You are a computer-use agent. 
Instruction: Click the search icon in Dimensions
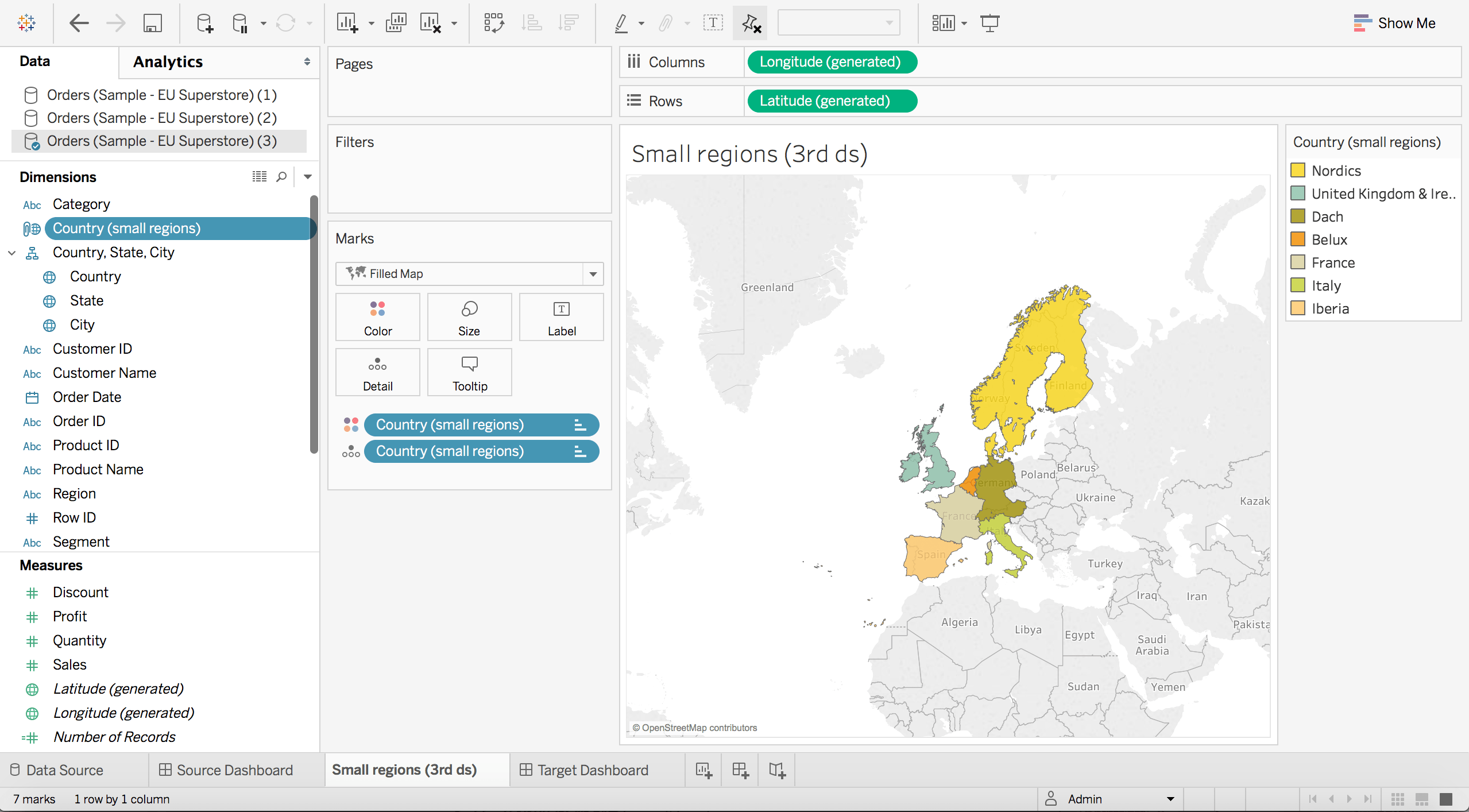click(281, 177)
